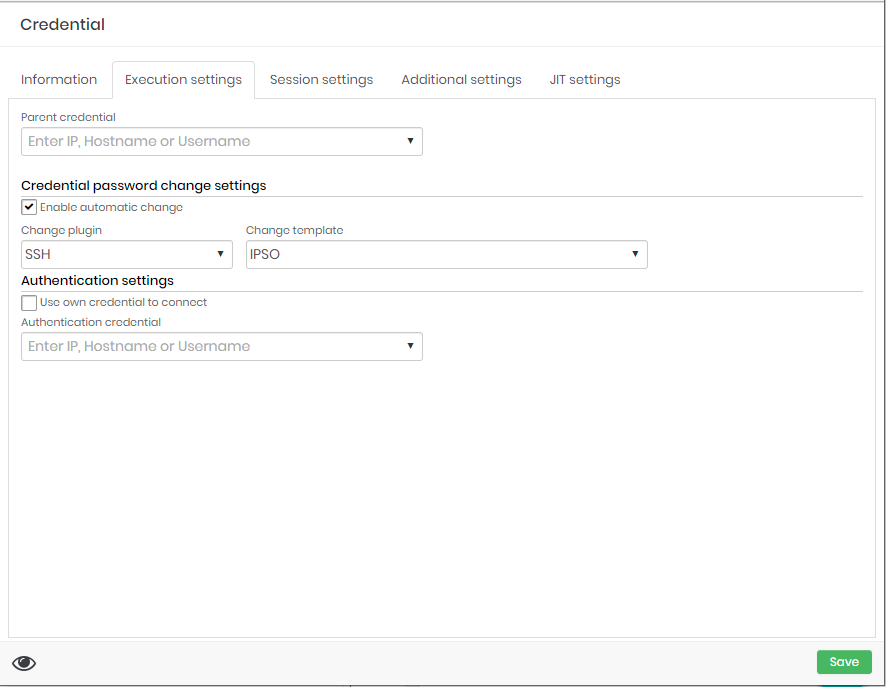Click the Change template dropdown arrow
886x687 pixels.
pyautogui.click(x=635, y=254)
